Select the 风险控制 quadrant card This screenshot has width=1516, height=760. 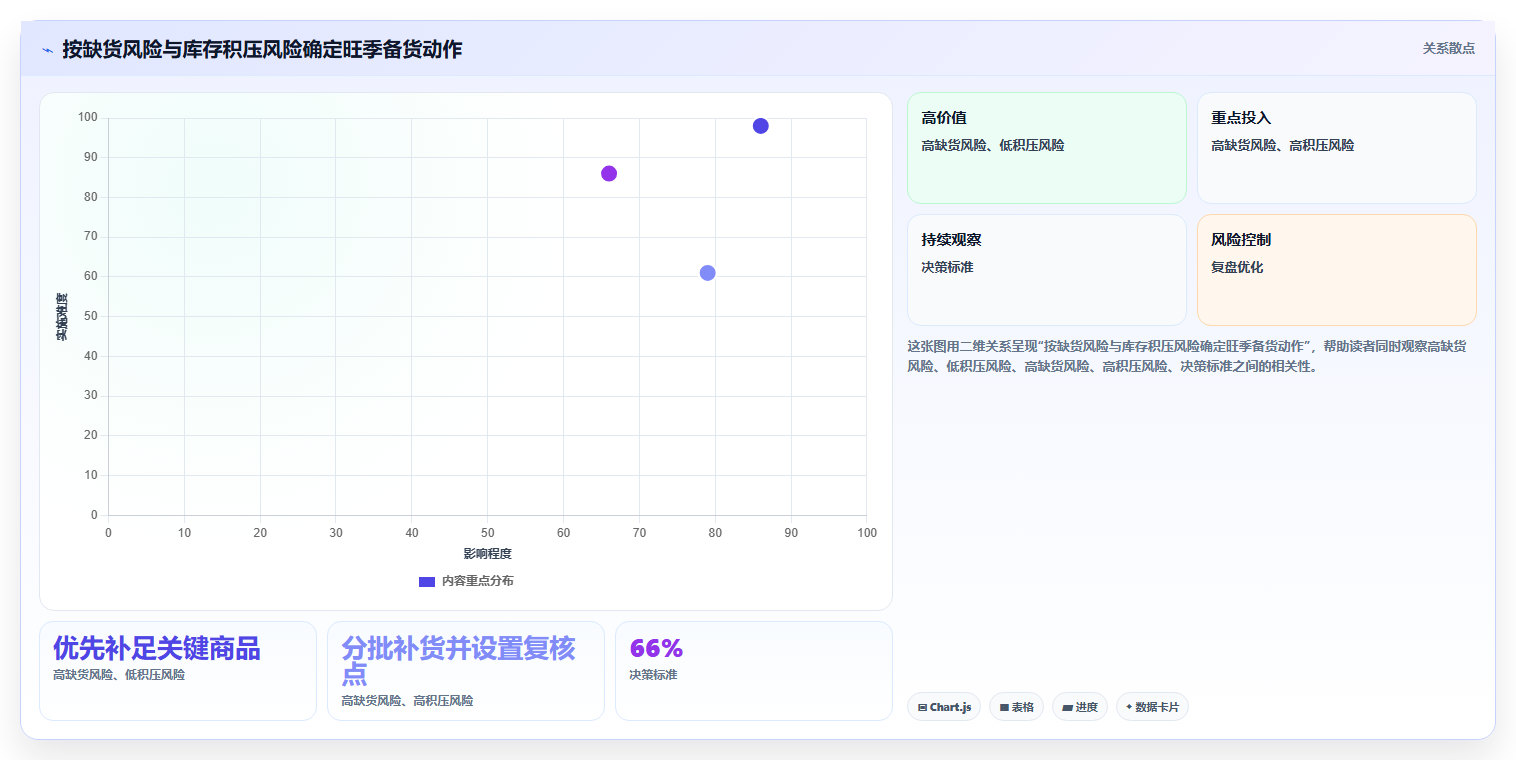1336,270
